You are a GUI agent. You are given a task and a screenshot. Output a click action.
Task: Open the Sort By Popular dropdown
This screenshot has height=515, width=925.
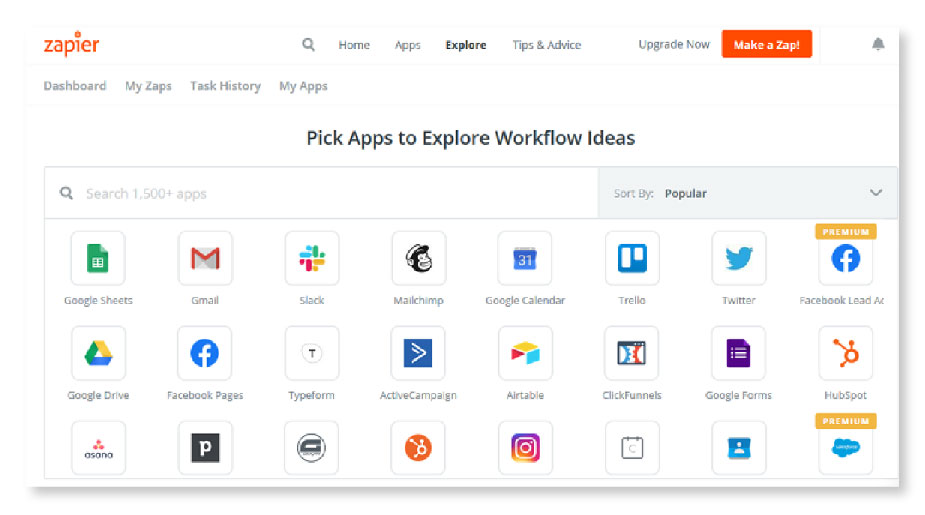[747, 193]
